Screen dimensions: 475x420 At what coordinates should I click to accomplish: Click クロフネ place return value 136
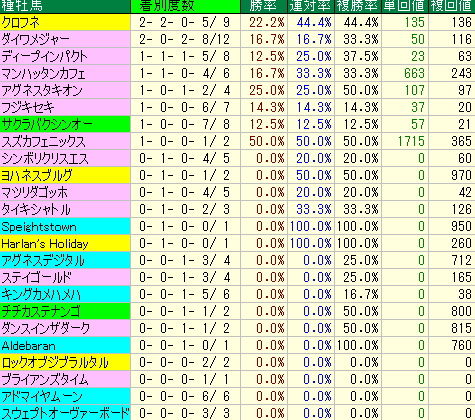(x=462, y=22)
